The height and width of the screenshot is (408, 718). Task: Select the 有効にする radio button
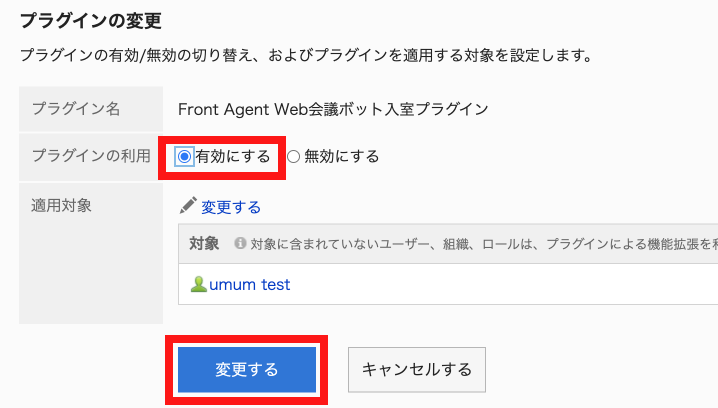184,156
